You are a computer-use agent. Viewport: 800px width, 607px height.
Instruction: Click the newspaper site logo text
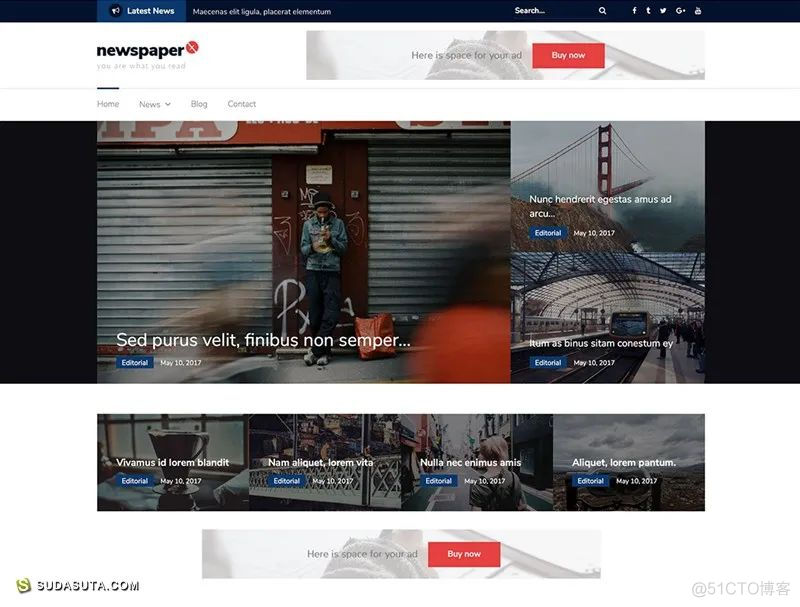coord(140,50)
